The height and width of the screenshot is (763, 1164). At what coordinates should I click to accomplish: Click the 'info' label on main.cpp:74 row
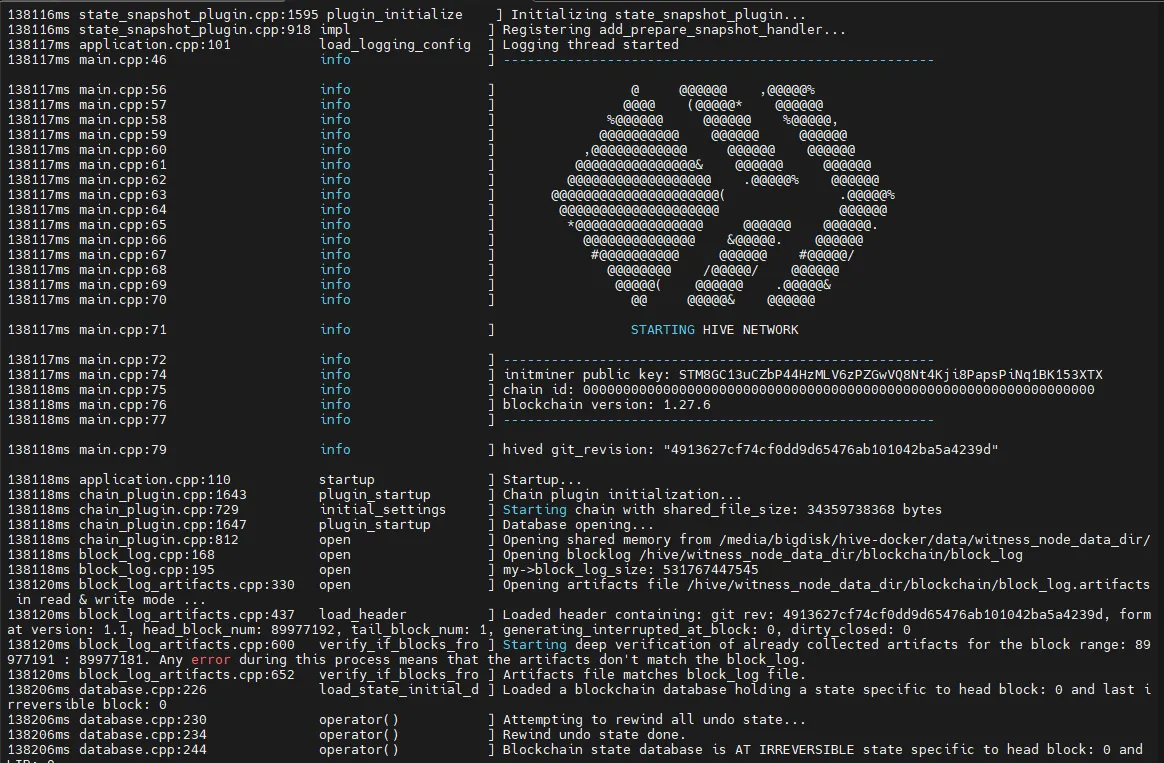pyautogui.click(x=335, y=375)
